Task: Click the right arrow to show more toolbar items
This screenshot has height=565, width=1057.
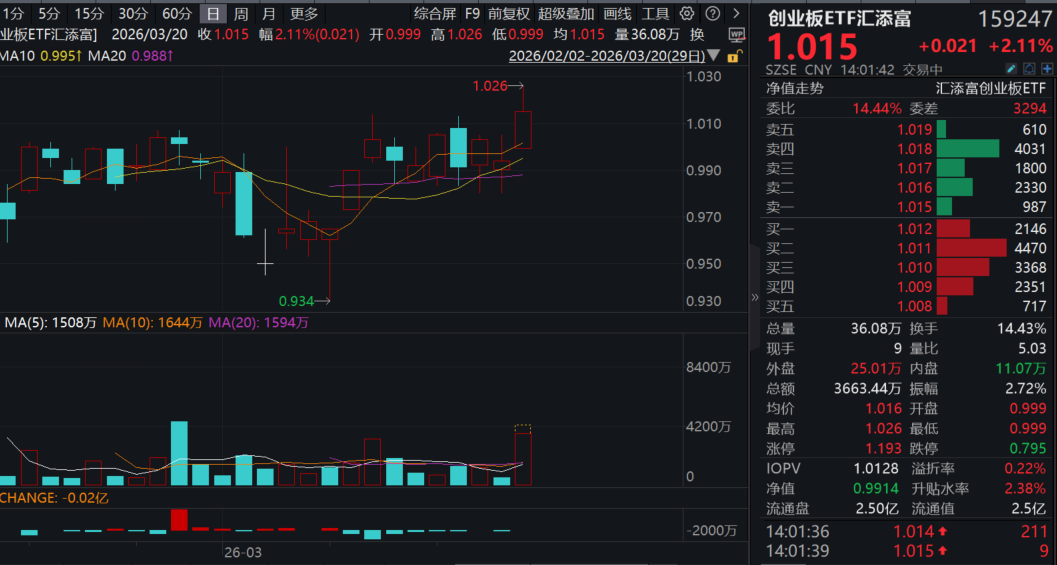Action: coord(735,14)
